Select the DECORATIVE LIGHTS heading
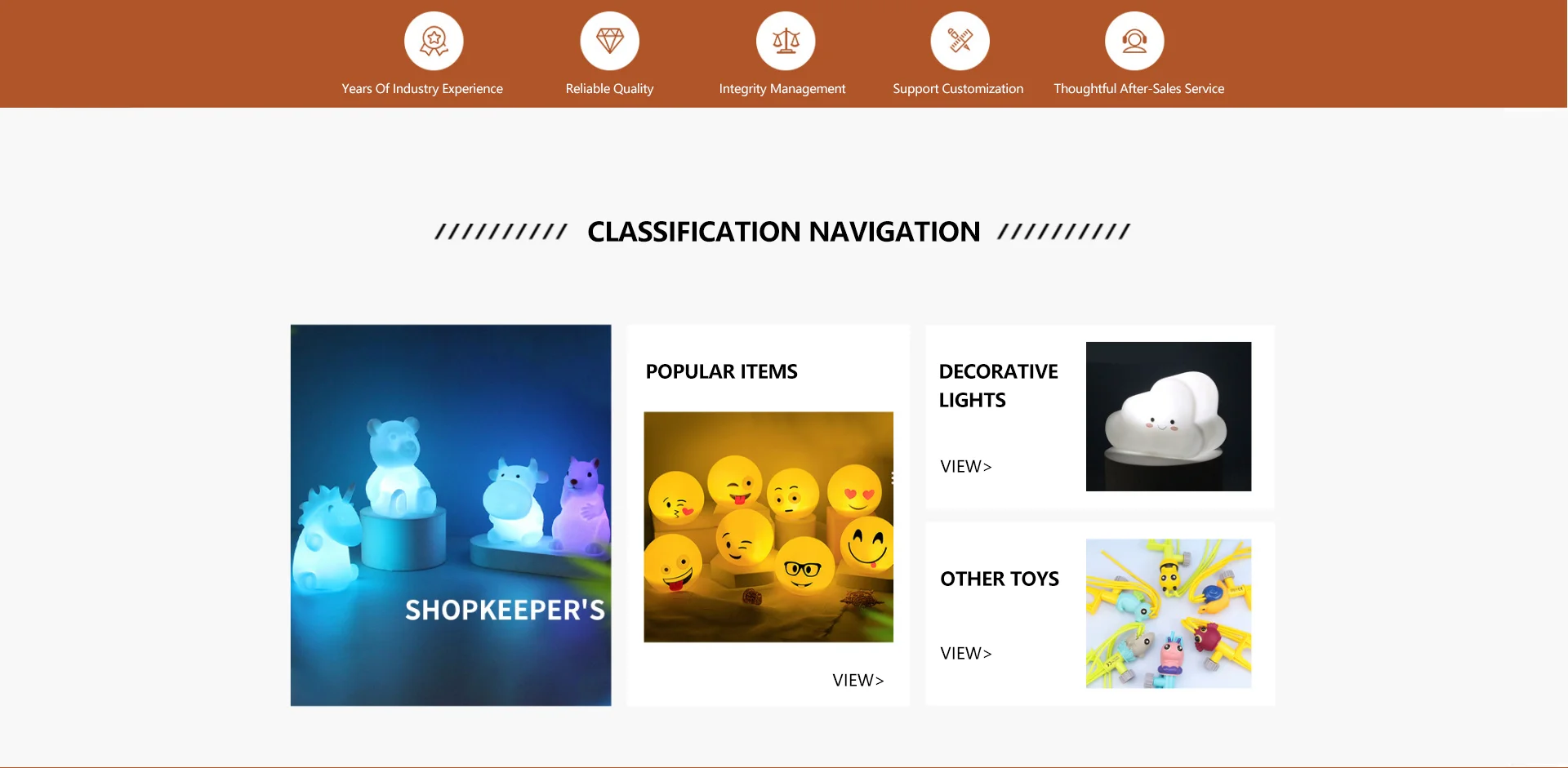The image size is (1568, 768). (x=998, y=385)
